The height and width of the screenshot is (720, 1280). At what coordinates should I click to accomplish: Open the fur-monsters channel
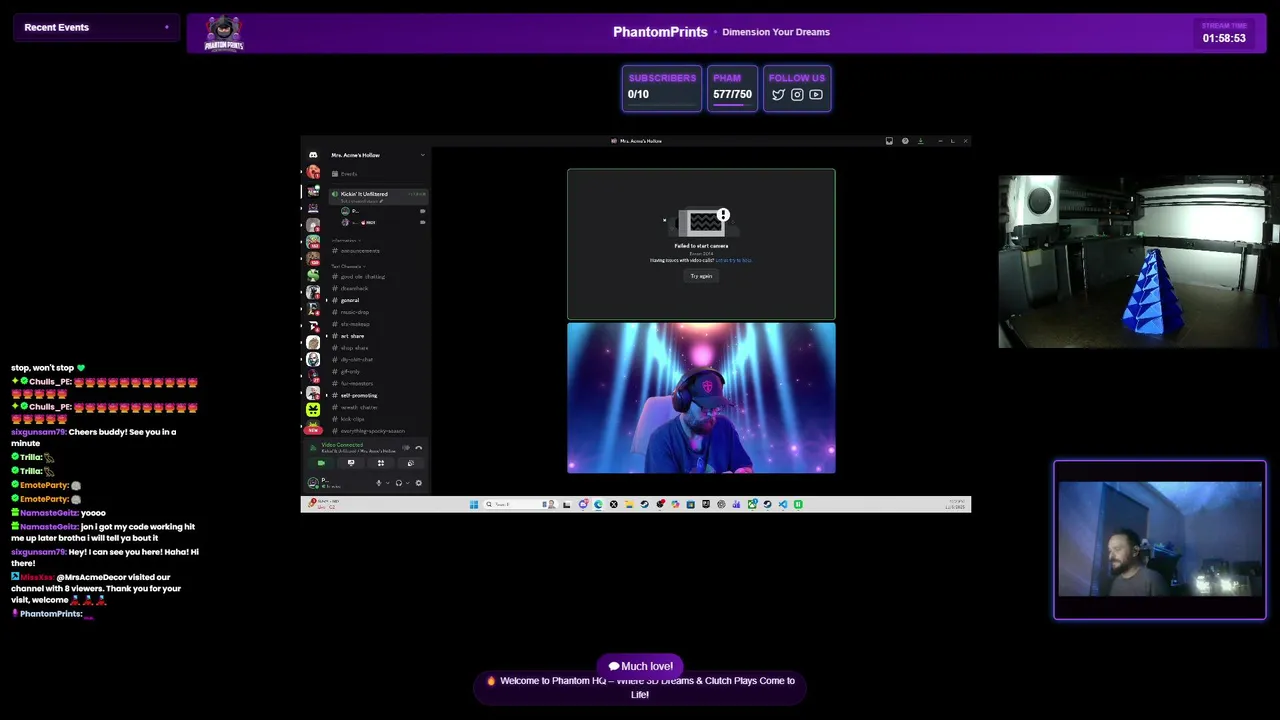coord(378,383)
